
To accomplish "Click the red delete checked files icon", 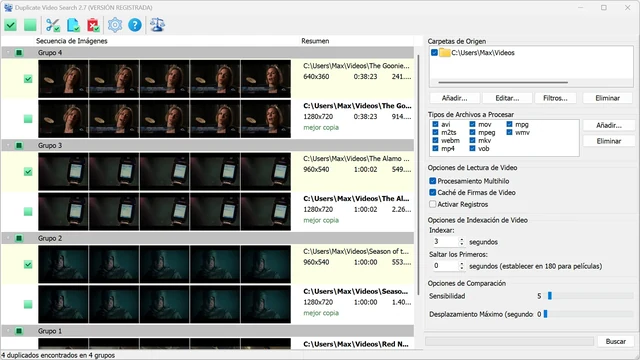I will [93, 25].
